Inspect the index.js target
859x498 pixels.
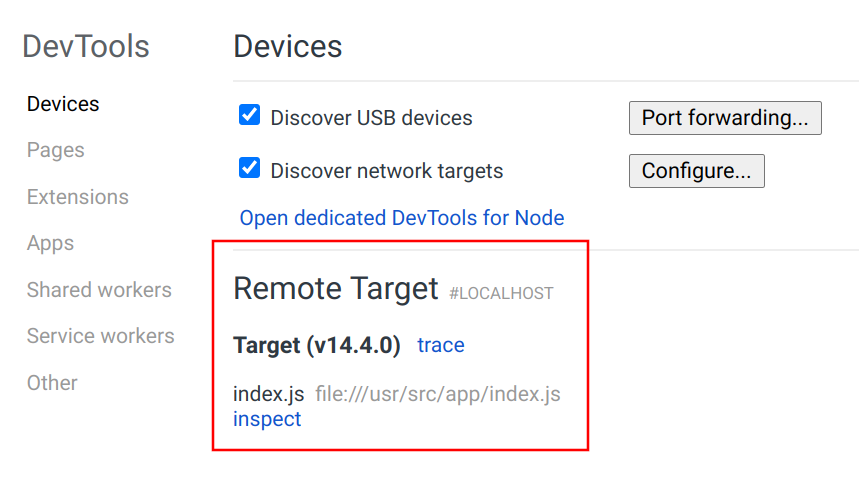click(267, 419)
